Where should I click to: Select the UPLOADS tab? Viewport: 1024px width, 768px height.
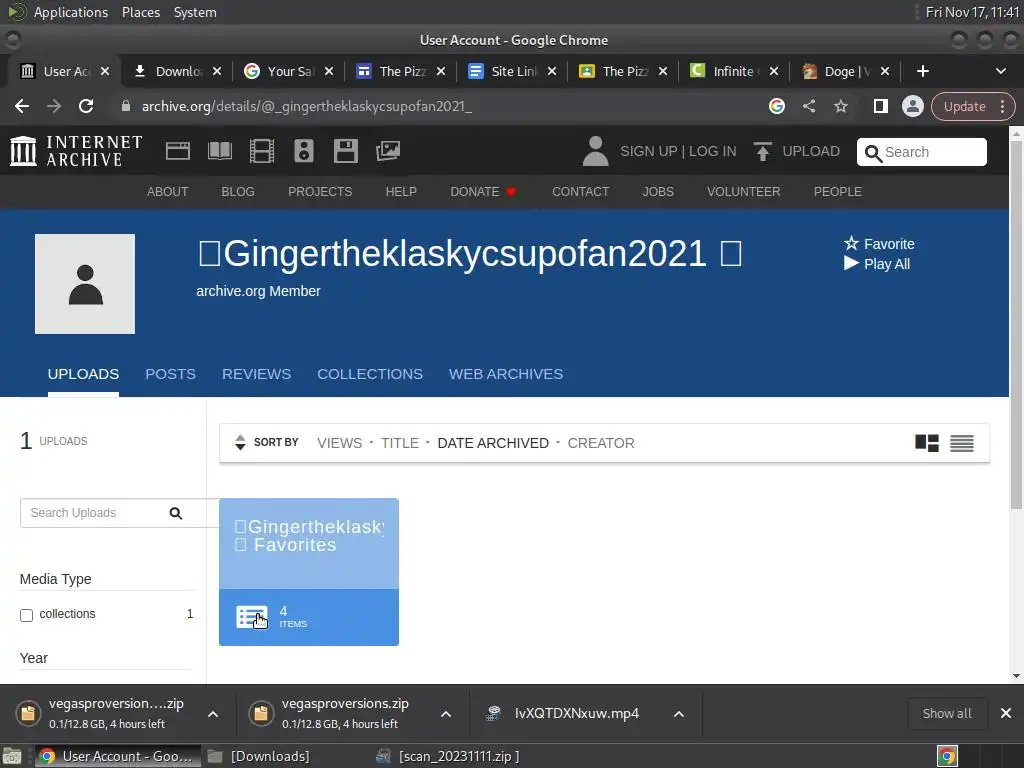point(84,374)
